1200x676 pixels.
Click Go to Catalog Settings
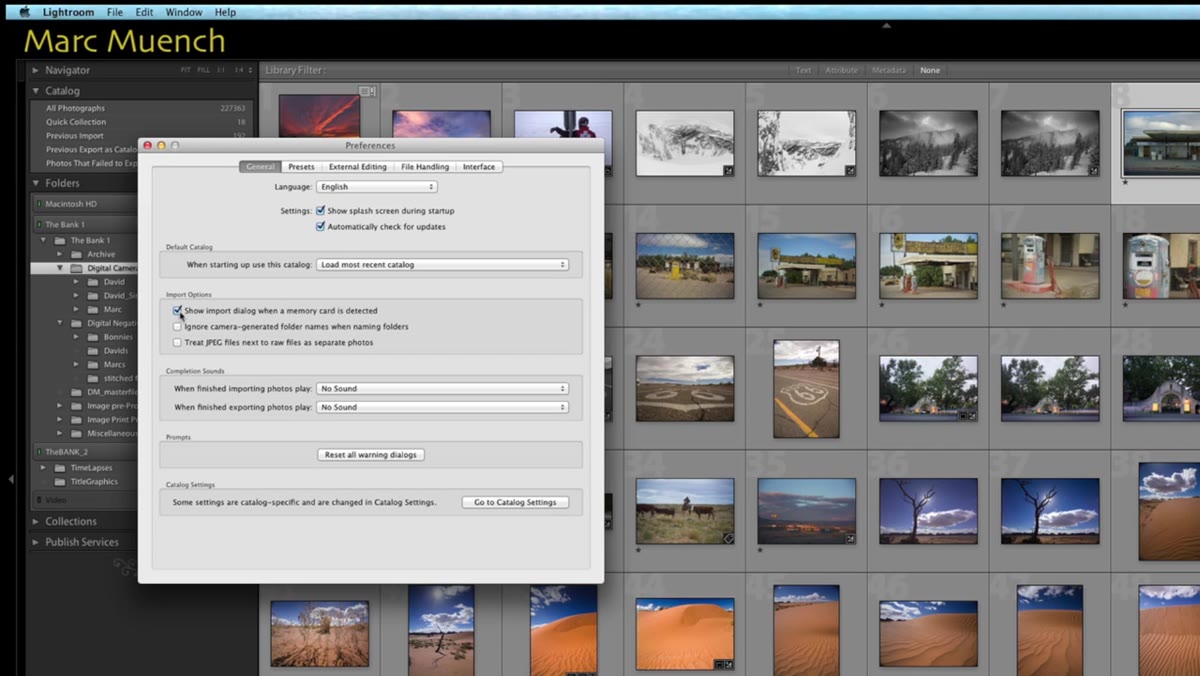(x=515, y=502)
